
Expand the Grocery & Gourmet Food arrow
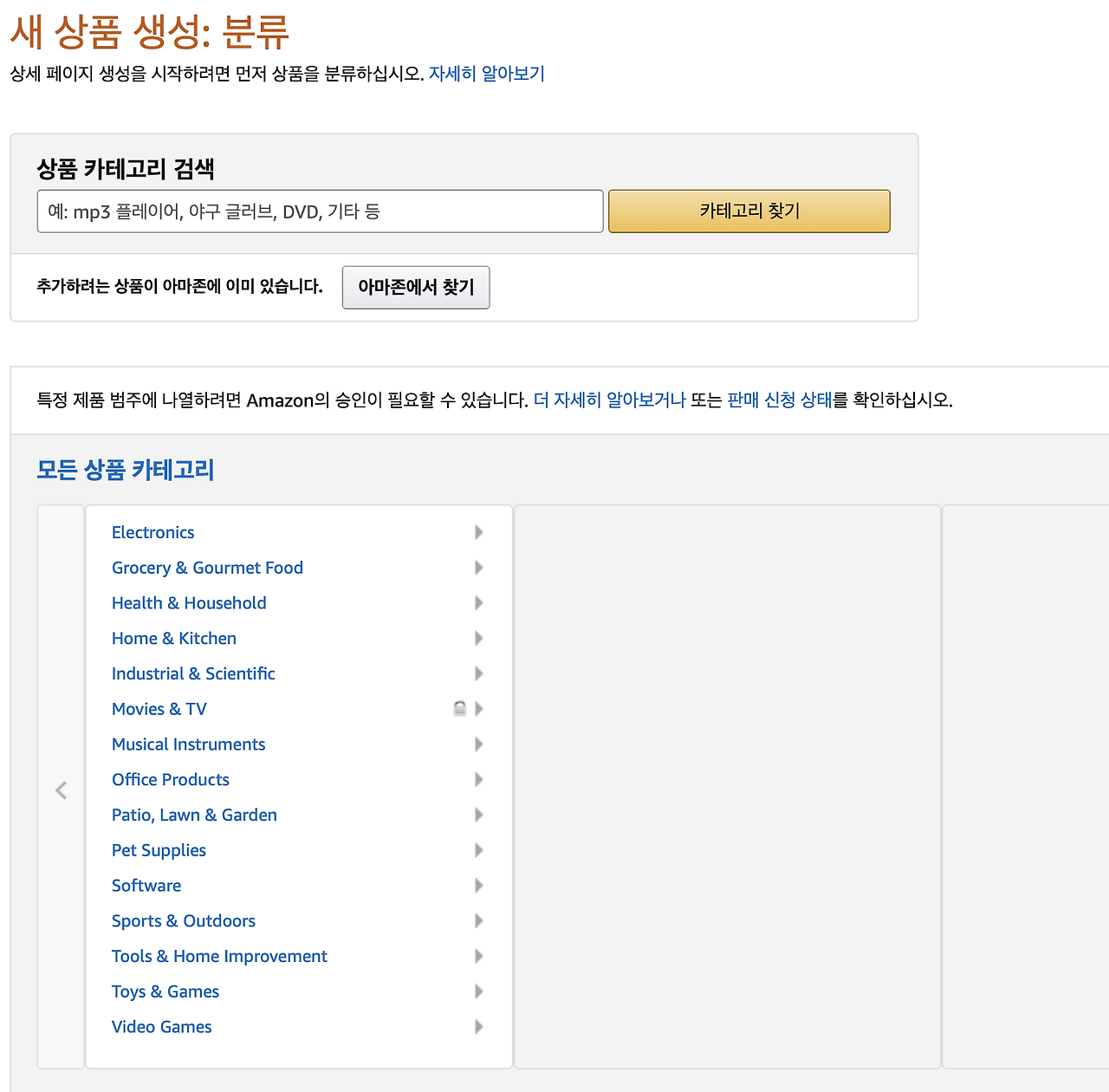point(479,568)
